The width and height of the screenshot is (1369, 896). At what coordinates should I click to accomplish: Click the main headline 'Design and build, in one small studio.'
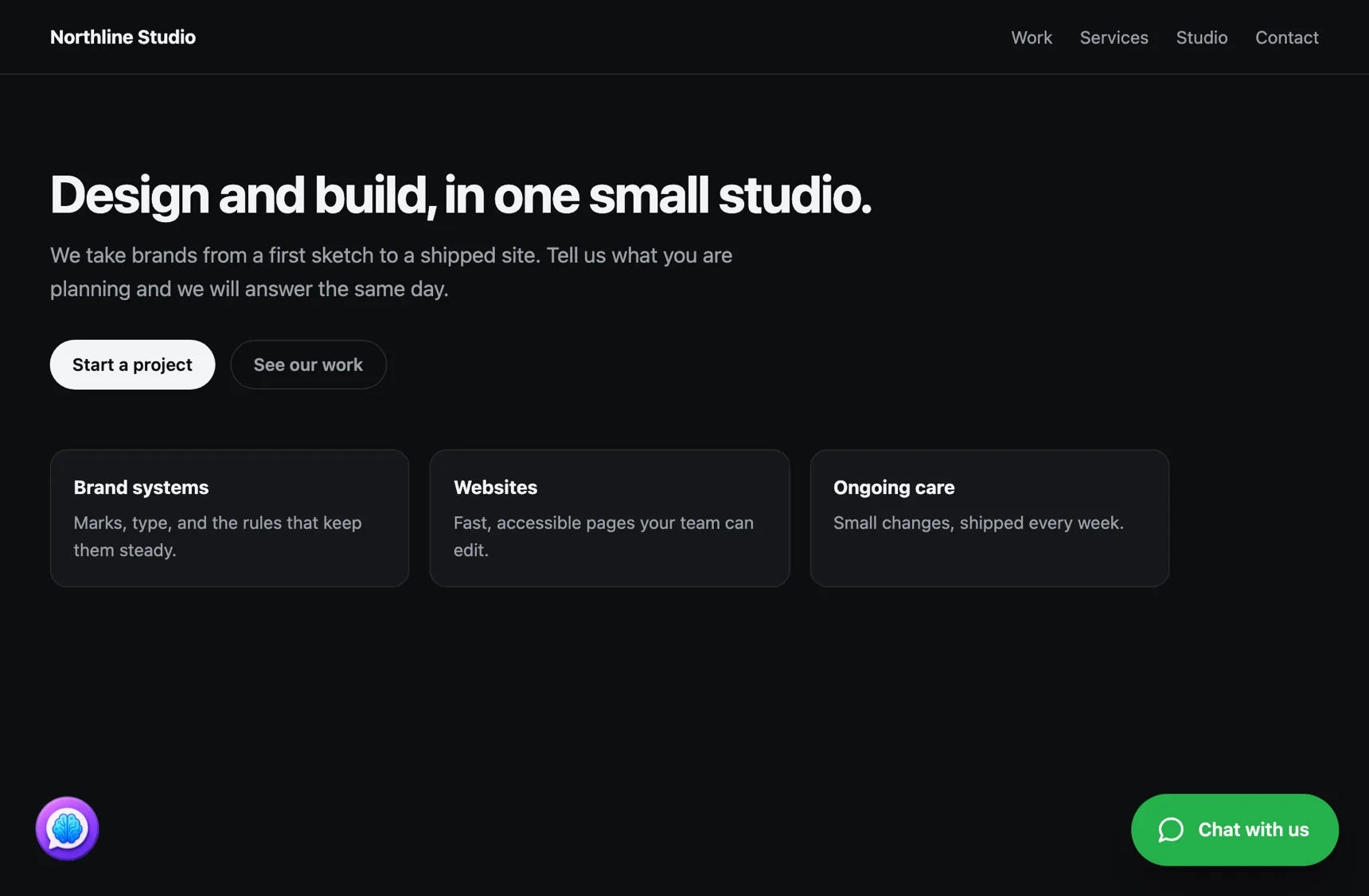(461, 195)
